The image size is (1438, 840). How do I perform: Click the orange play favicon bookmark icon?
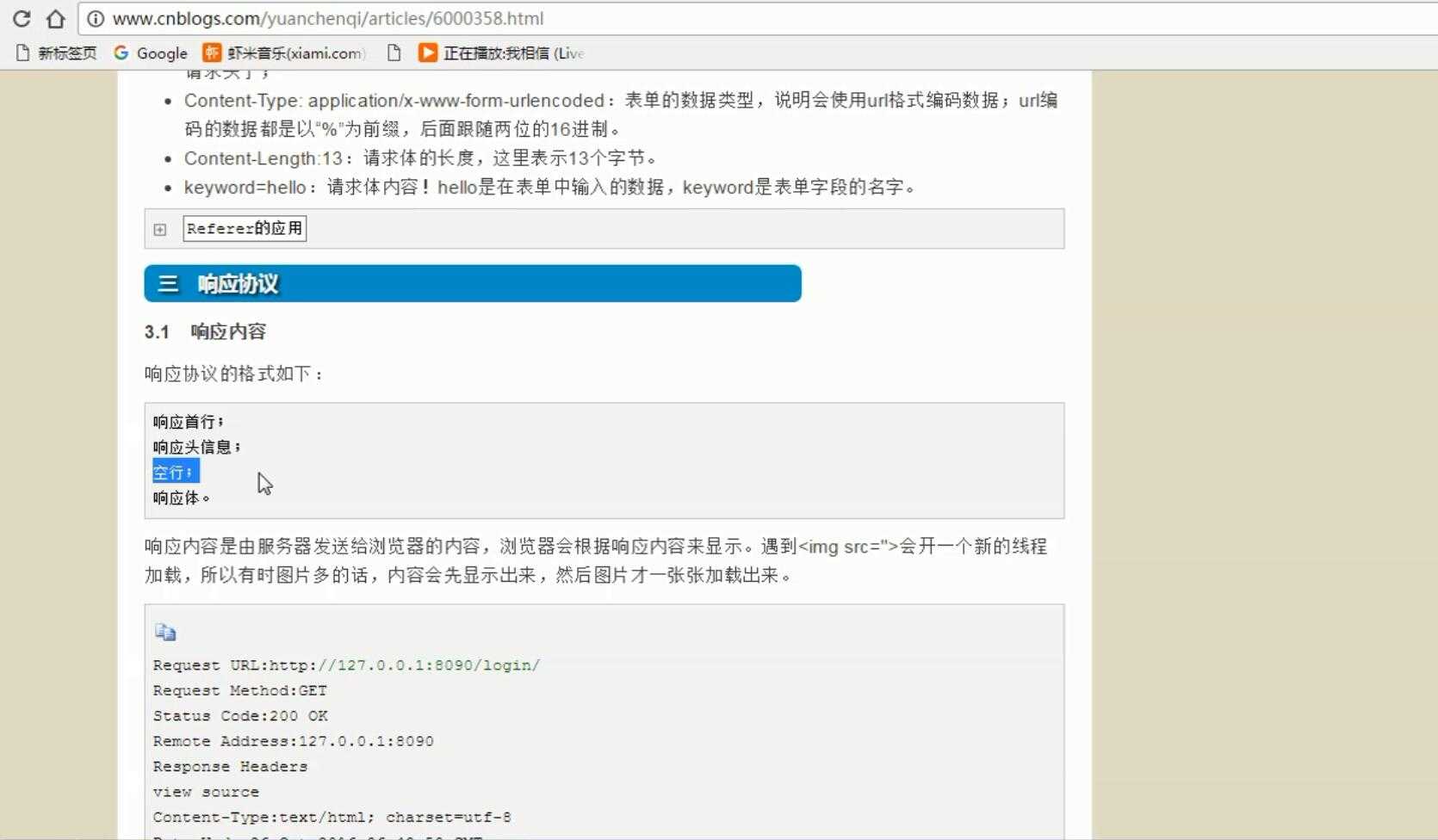(427, 53)
